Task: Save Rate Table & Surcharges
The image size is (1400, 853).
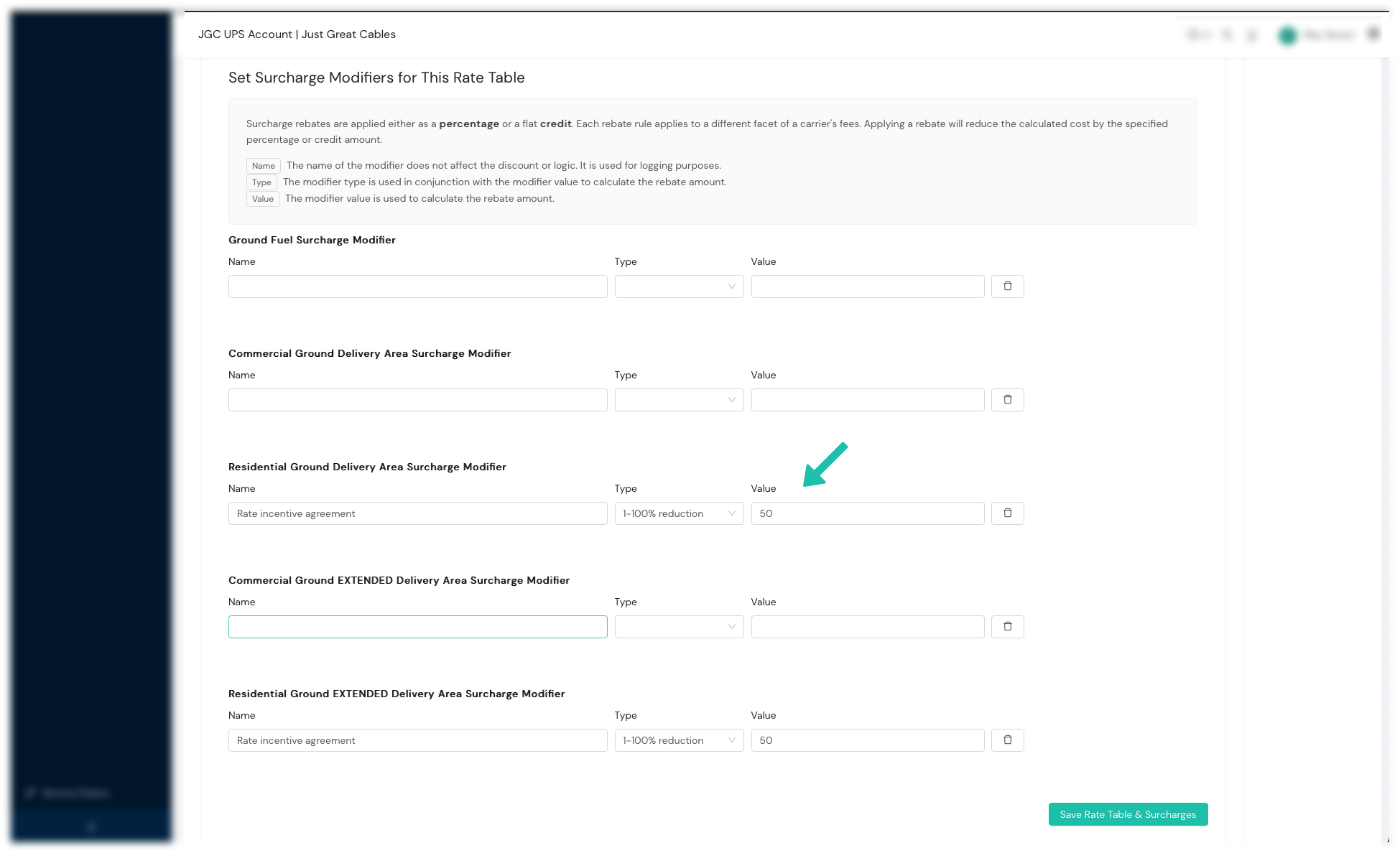Action: 1128,814
